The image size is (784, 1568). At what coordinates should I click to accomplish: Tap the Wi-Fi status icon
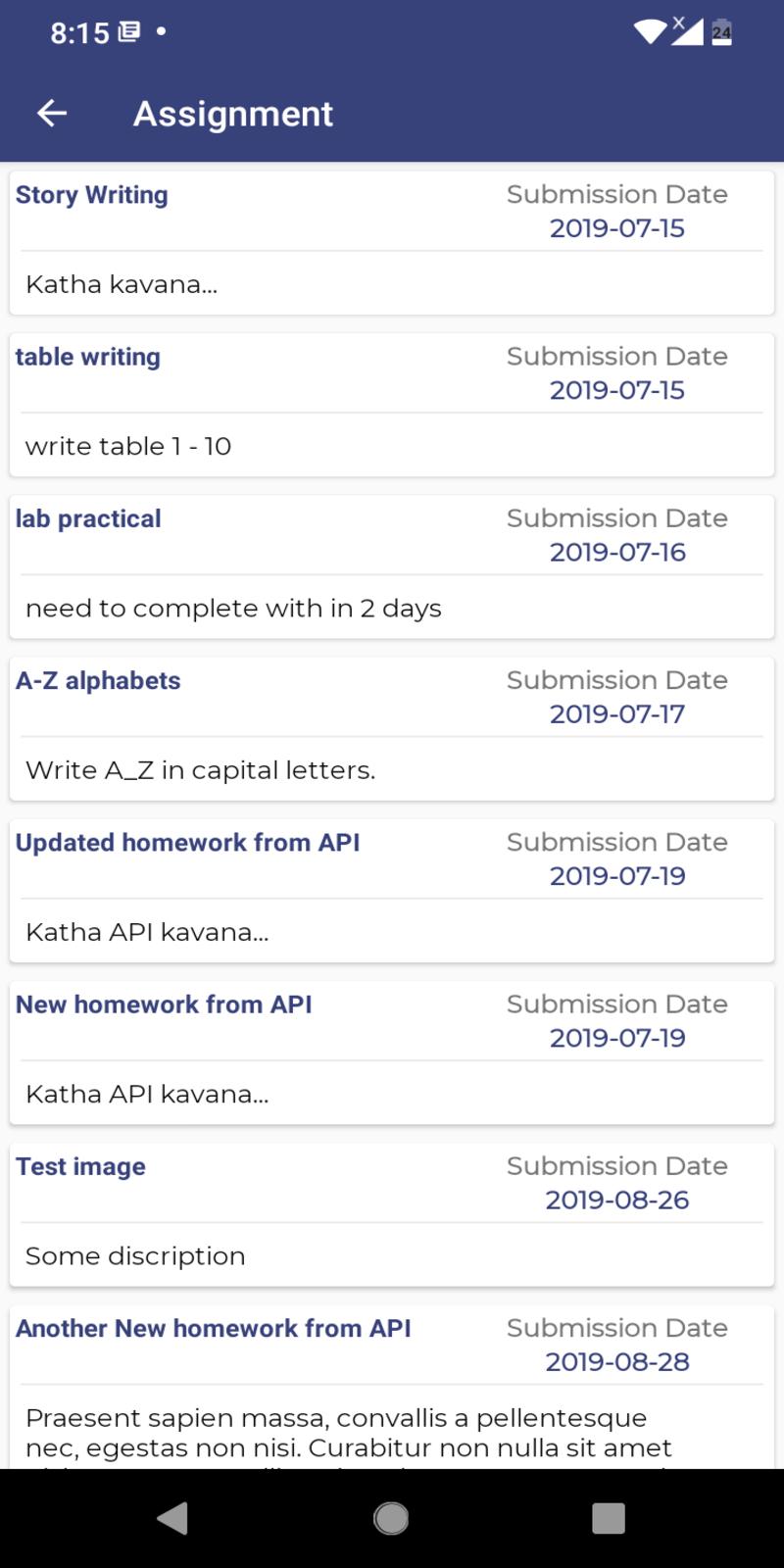(x=650, y=32)
